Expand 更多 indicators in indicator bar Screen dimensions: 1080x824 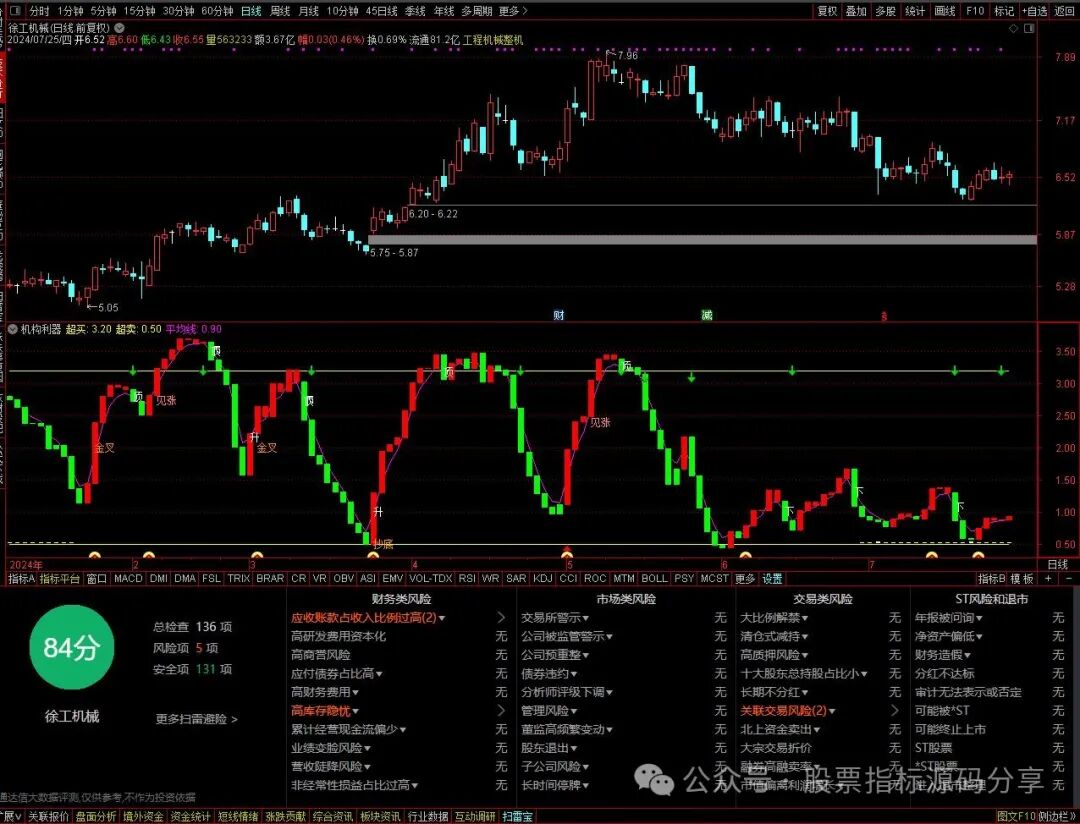[745, 579]
